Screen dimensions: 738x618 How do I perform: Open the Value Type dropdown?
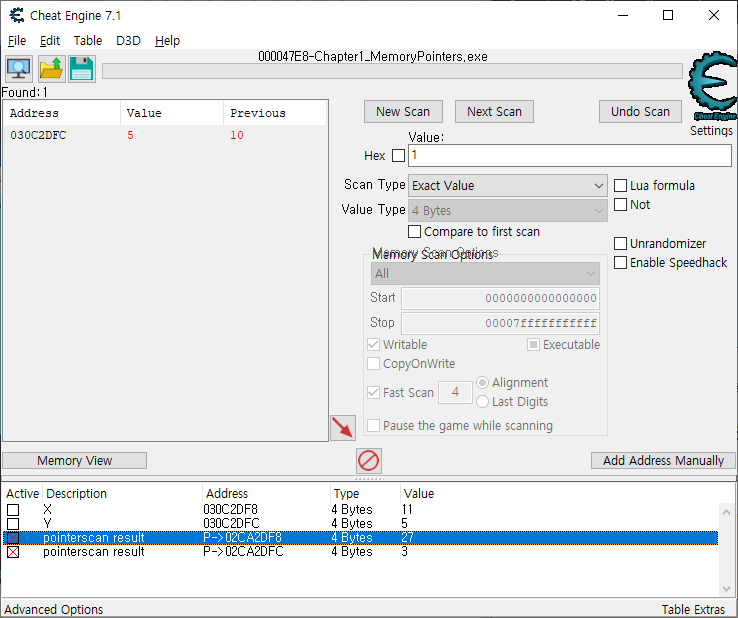click(x=507, y=210)
